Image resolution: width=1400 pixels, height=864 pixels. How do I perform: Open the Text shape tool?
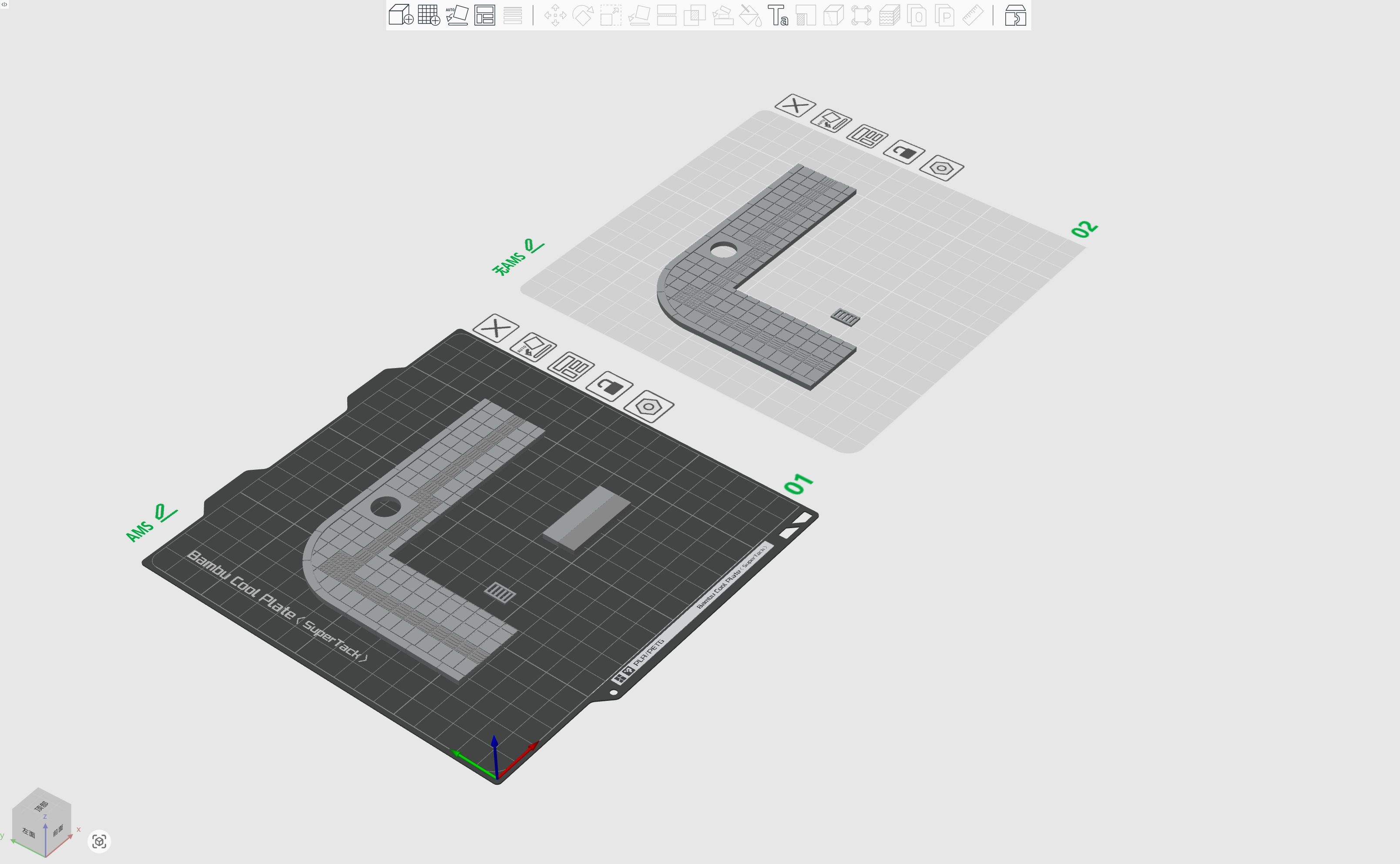tap(778, 15)
